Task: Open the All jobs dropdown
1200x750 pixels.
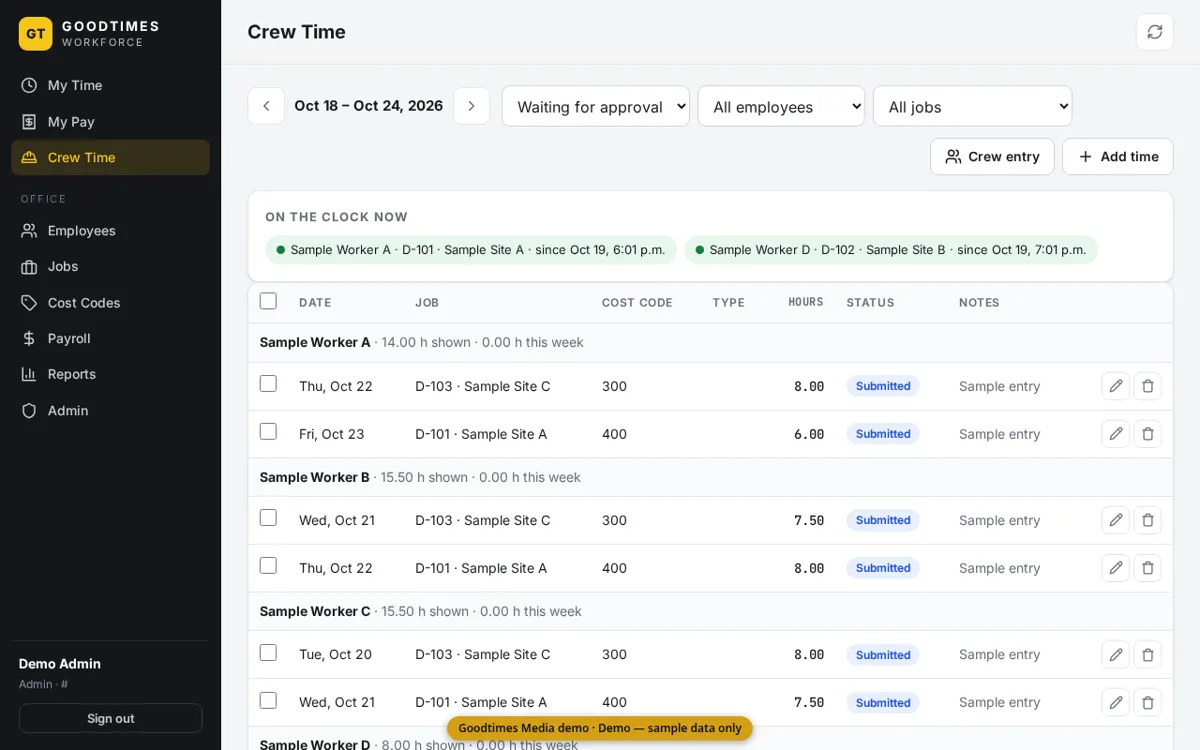Action: (x=973, y=106)
